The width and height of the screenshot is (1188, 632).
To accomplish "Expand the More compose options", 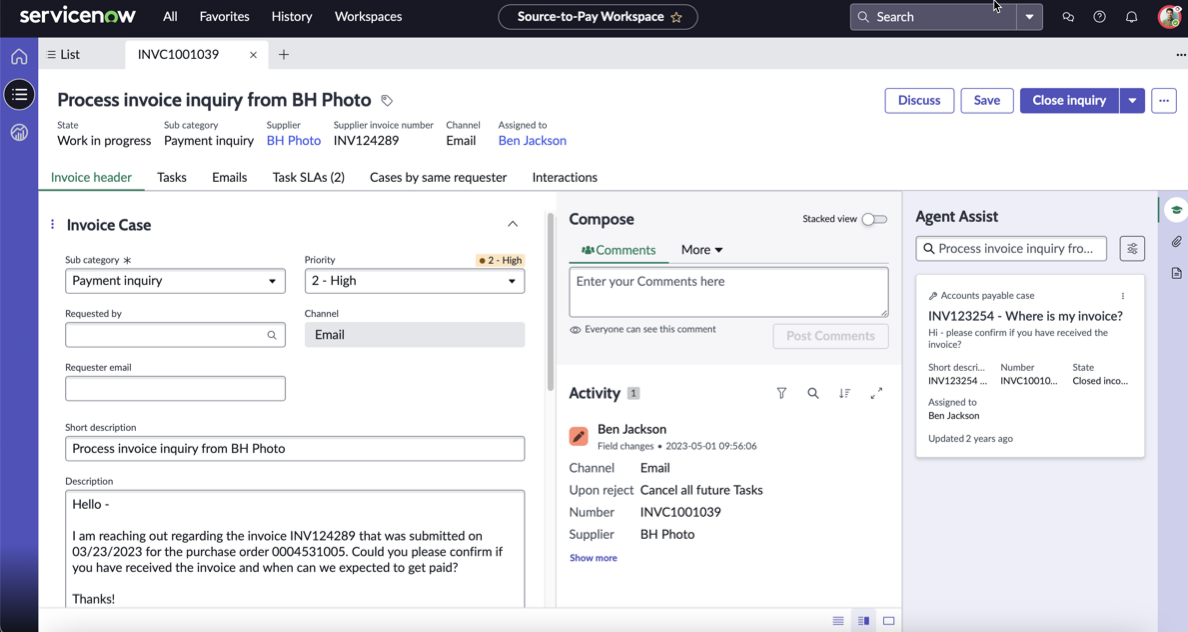I will (x=702, y=249).
